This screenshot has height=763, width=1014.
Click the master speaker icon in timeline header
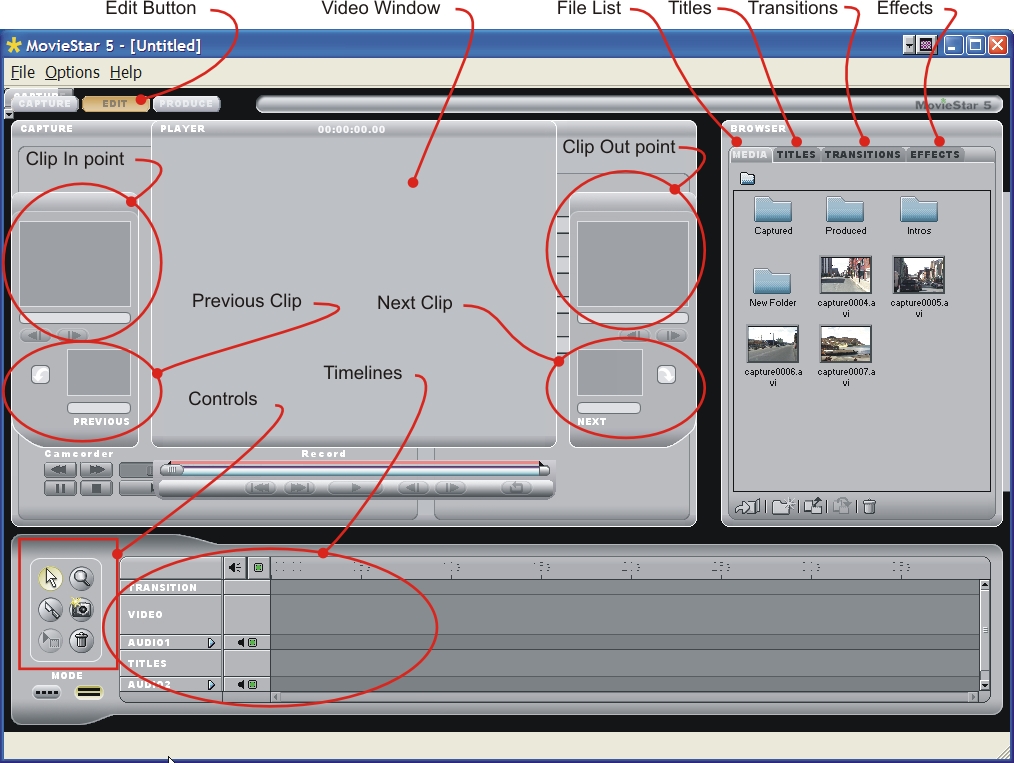click(235, 568)
